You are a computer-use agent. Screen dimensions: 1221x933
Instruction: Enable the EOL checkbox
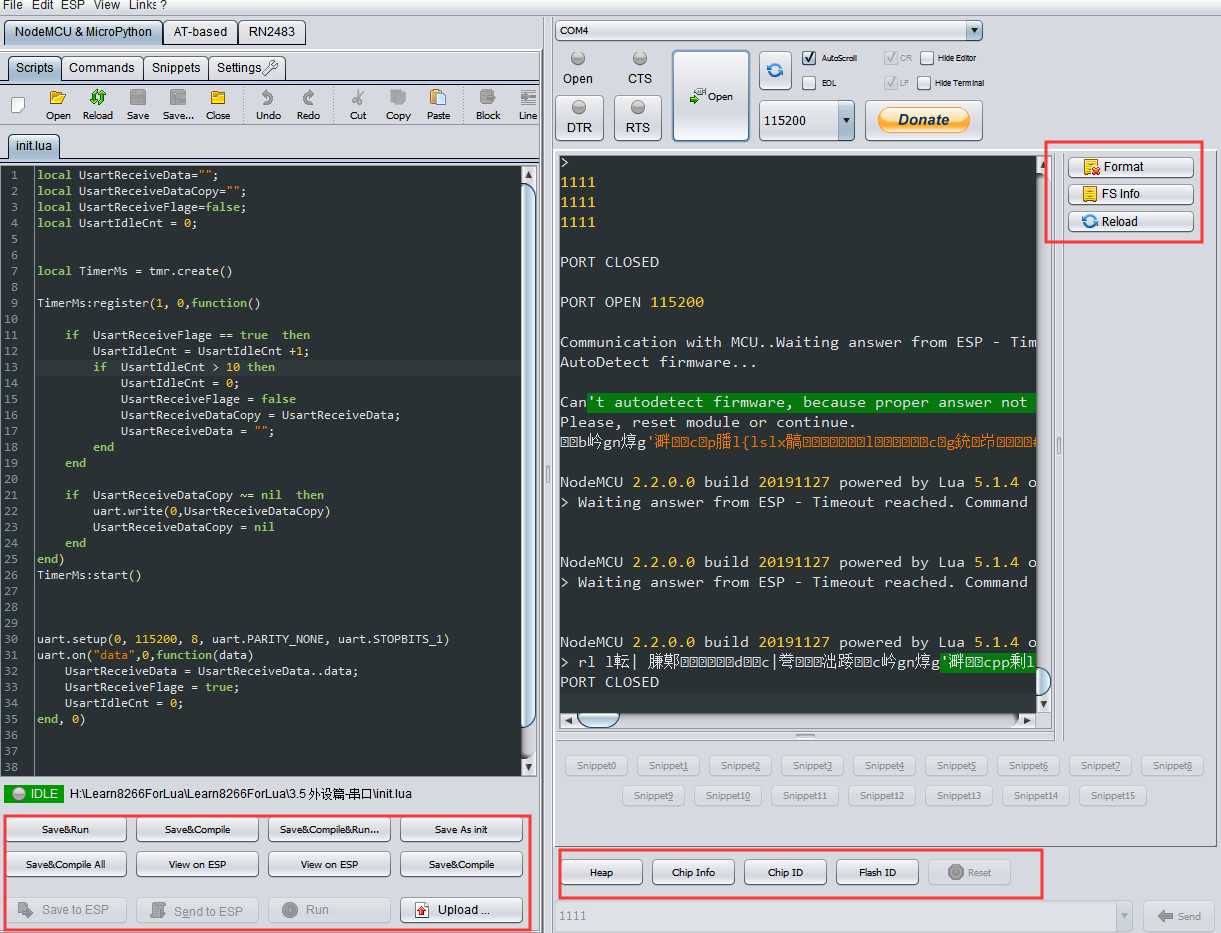(809, 83)
